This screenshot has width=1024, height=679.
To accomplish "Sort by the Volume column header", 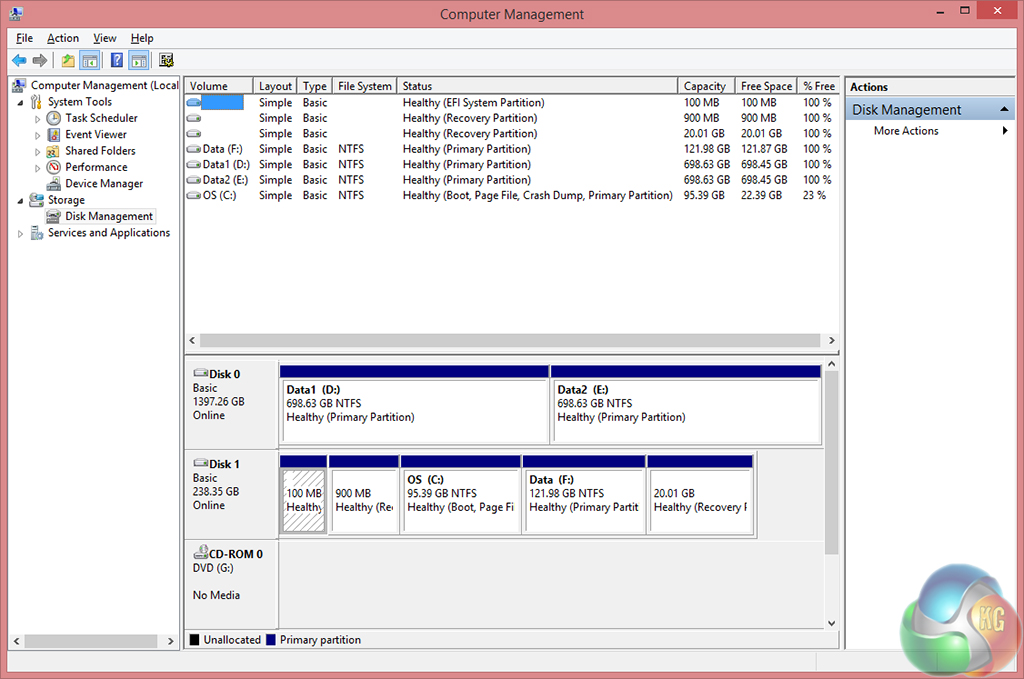I will click(x=219, y=86).
